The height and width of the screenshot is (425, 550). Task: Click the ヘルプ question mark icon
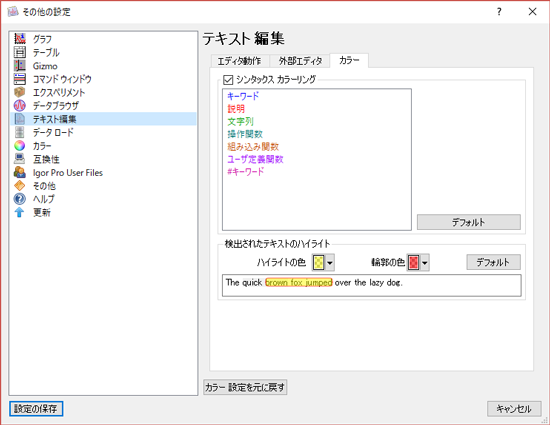tap(20, 199)
